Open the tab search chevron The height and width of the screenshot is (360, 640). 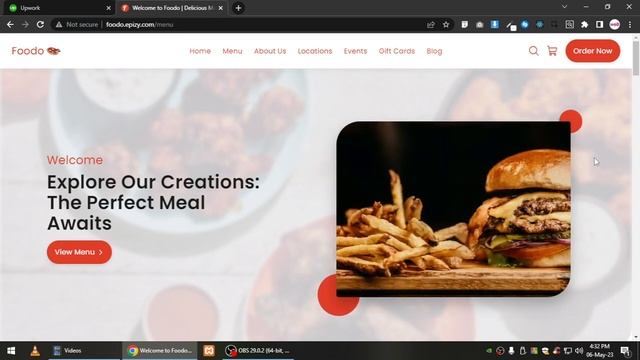pos(564,7)
